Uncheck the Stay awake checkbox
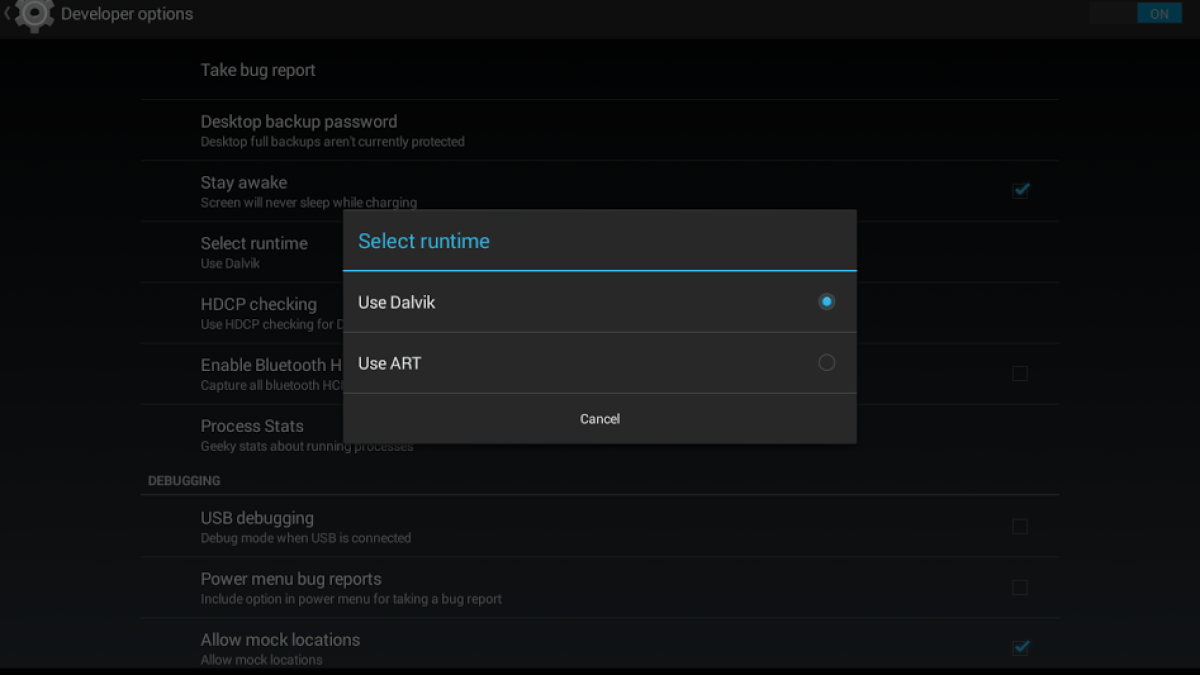1200x675 pixels. coord(1020,190)
